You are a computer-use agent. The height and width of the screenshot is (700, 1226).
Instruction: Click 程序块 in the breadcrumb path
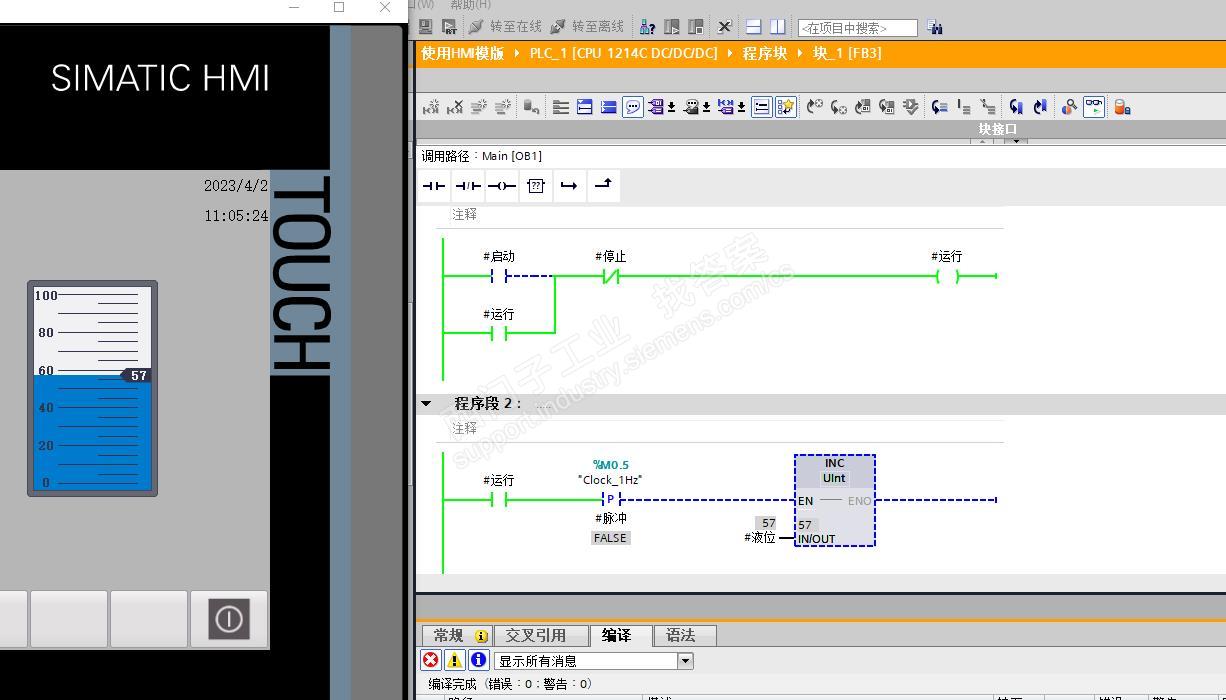tap(765, 53)
